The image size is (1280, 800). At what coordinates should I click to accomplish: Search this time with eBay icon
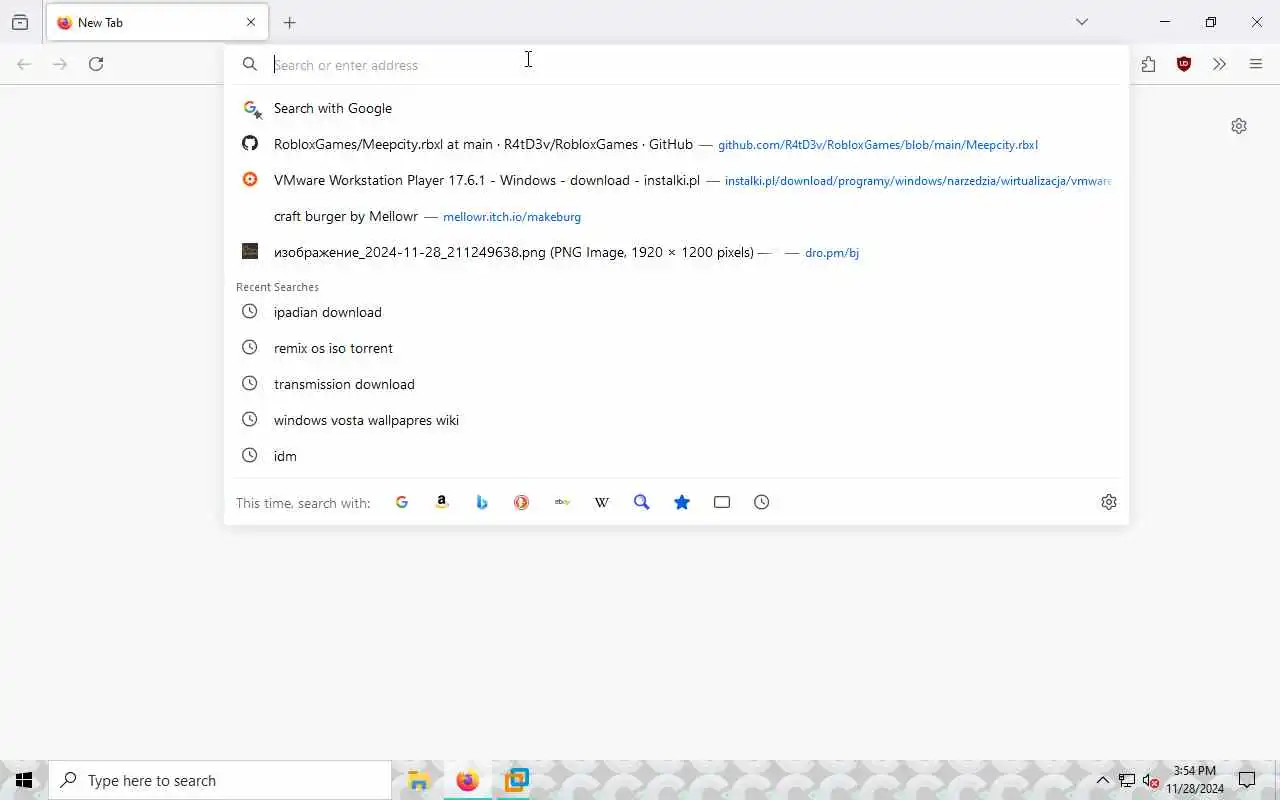click(x=562, y=502)
